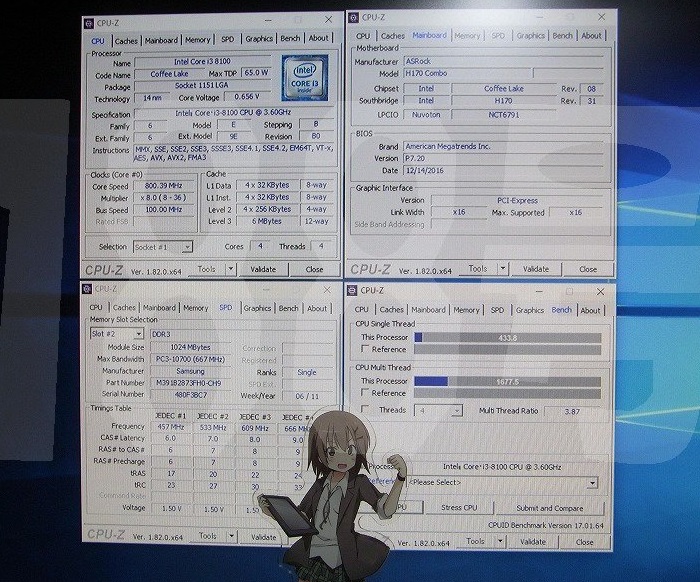Select Caches tab in Mainboard window
This screenshot has height=582, width=700.
392,36
